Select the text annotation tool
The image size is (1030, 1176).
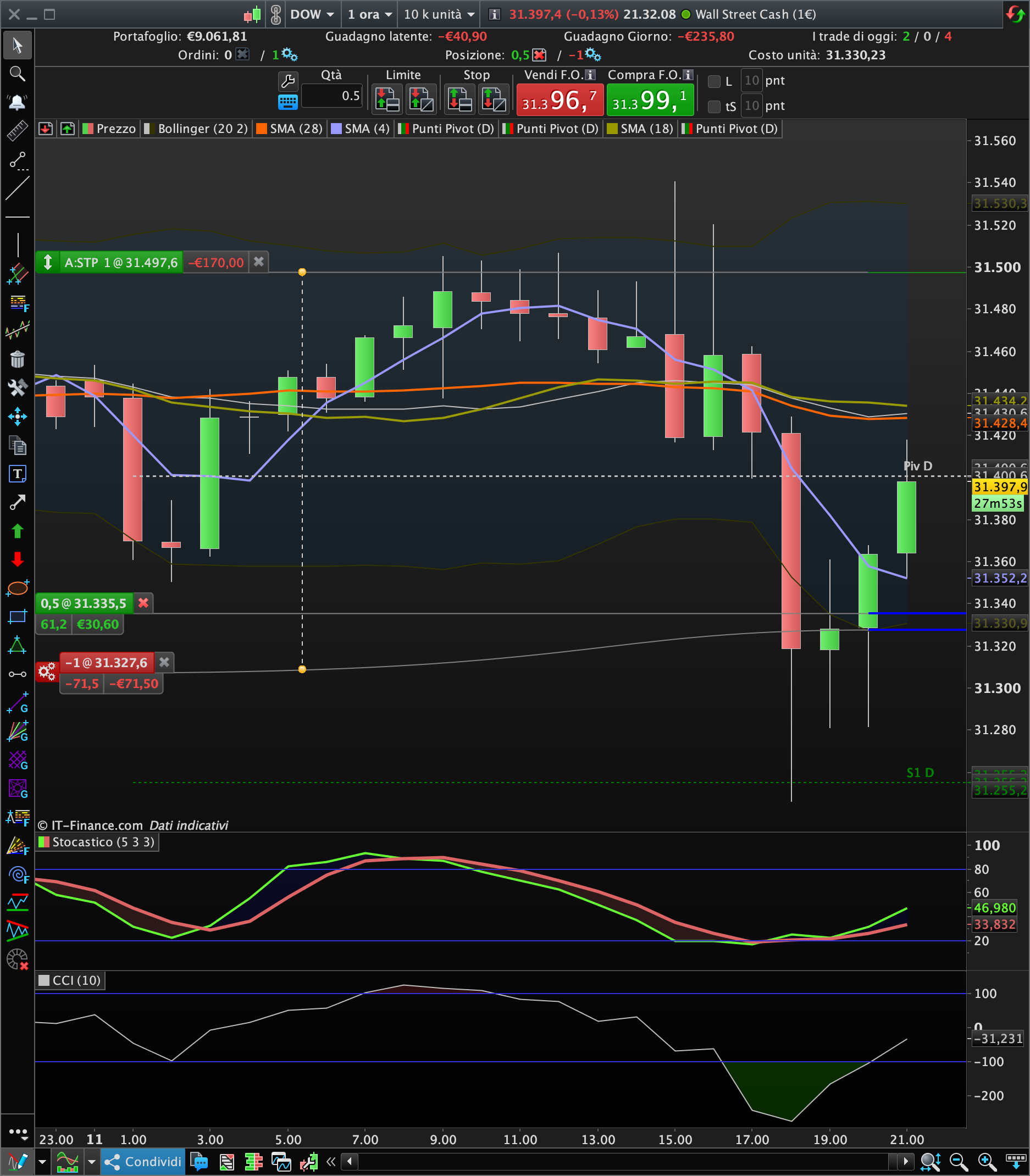coord(17,474)
